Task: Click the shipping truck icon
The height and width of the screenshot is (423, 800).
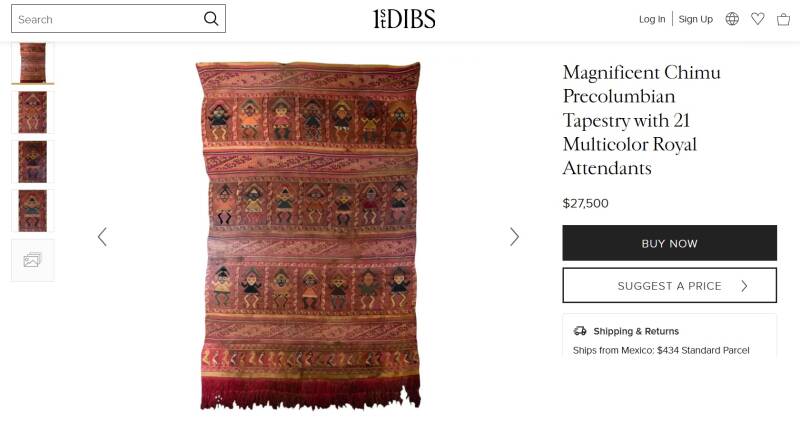Action: coord(580,331)
